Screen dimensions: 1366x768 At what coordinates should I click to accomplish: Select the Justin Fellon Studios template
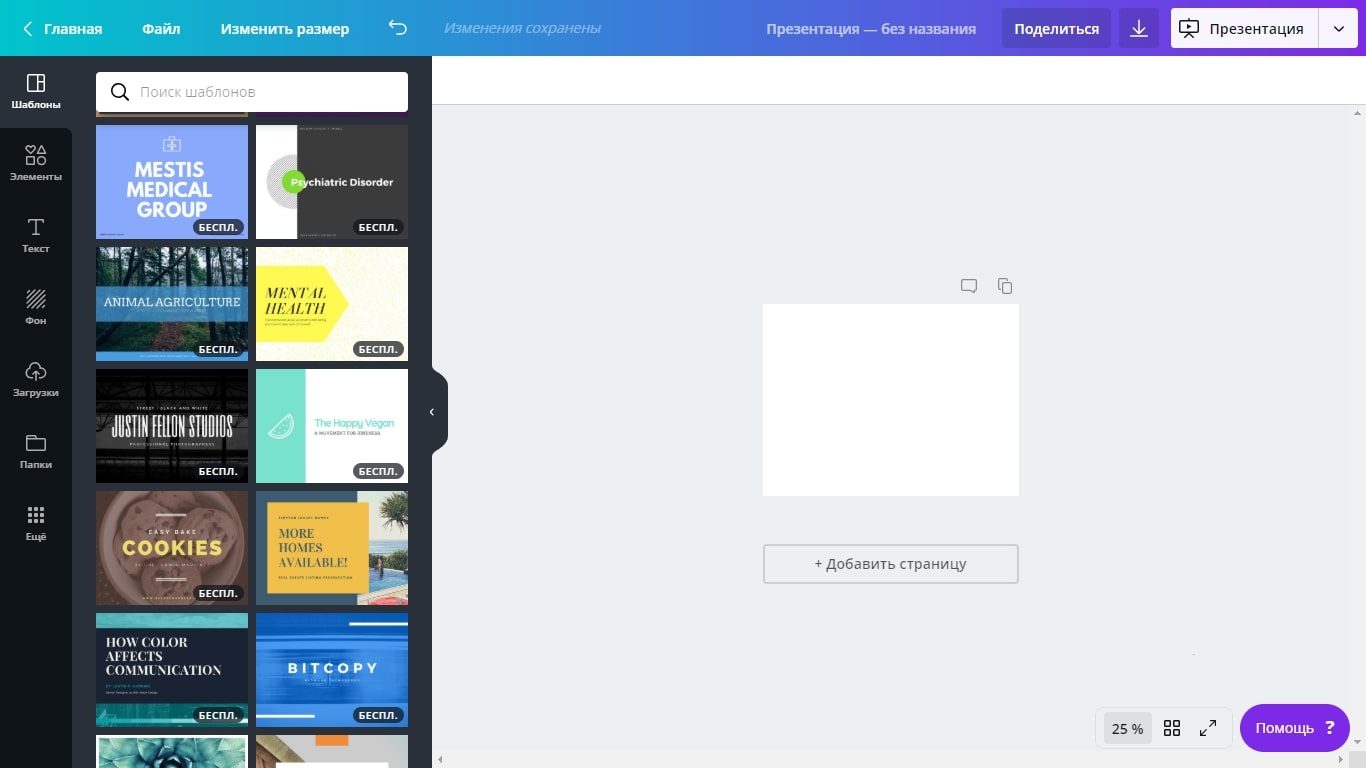tap(172, 426)
